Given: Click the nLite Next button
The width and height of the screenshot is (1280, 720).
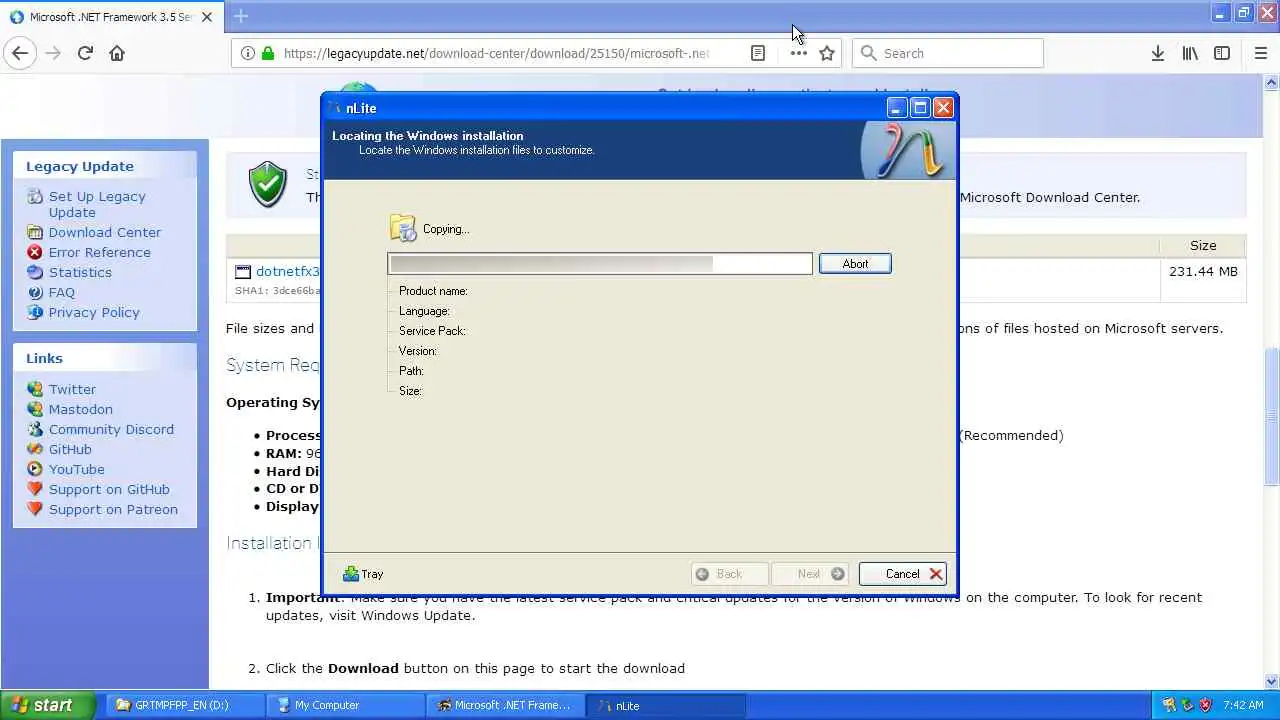Looking at the screenshot, I should pyautogui.click(x=811, y=574).
